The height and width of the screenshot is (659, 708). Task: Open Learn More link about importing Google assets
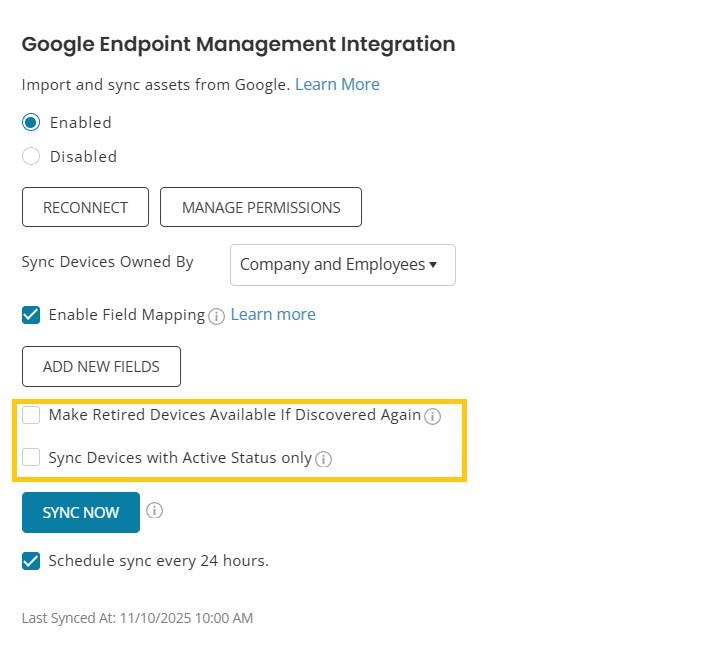pos(337,85)
